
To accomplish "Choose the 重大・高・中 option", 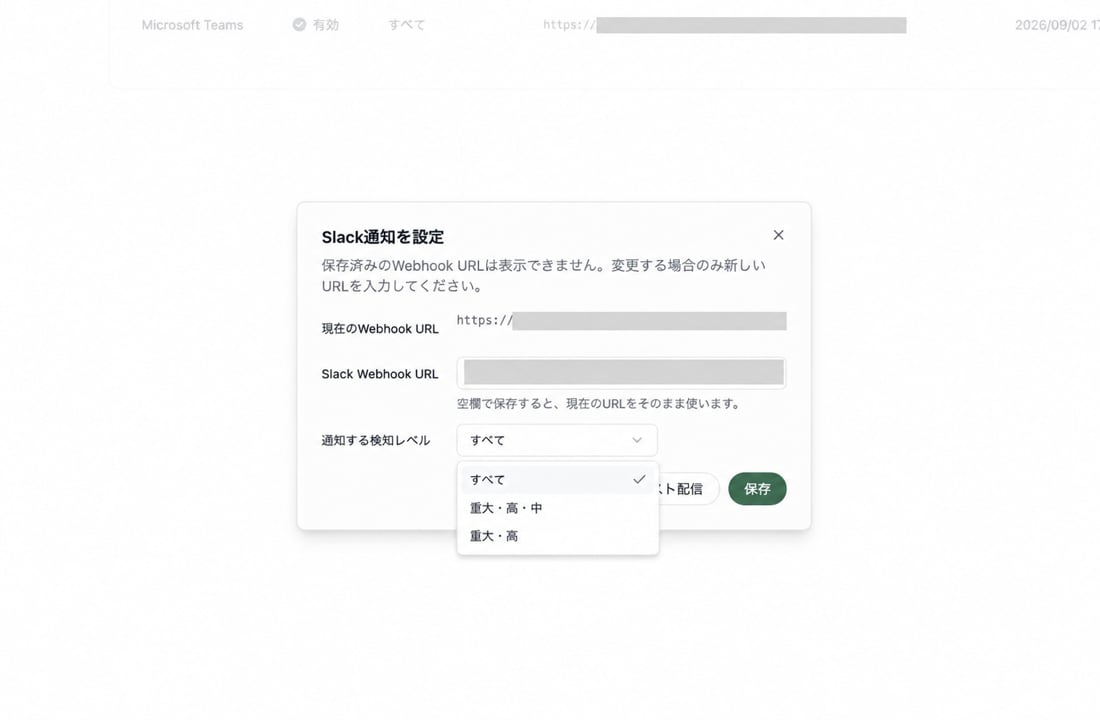I will coord(557,508).
